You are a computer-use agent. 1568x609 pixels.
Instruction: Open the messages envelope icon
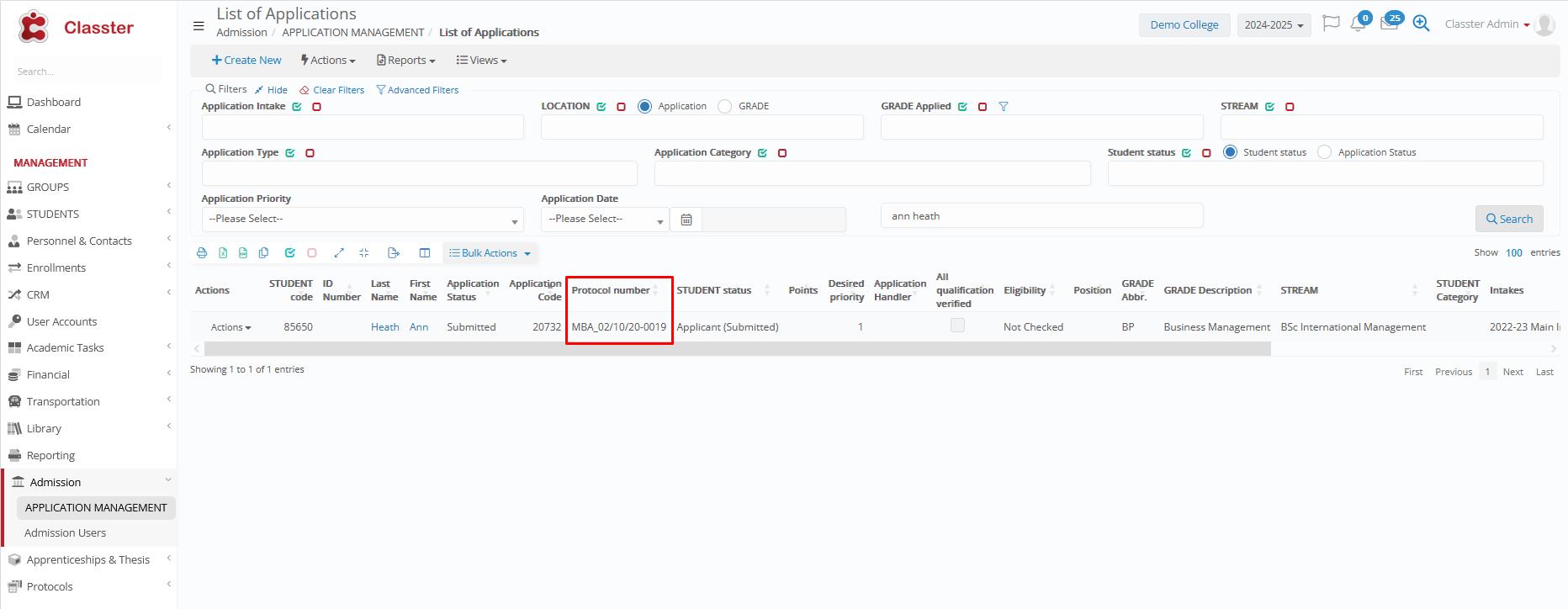[1389, 24]
